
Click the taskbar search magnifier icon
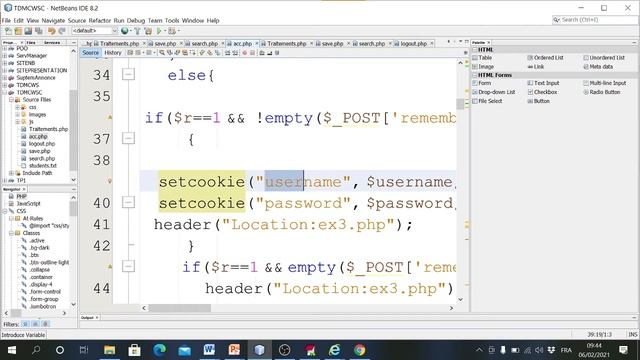click(x=36, y=350)
